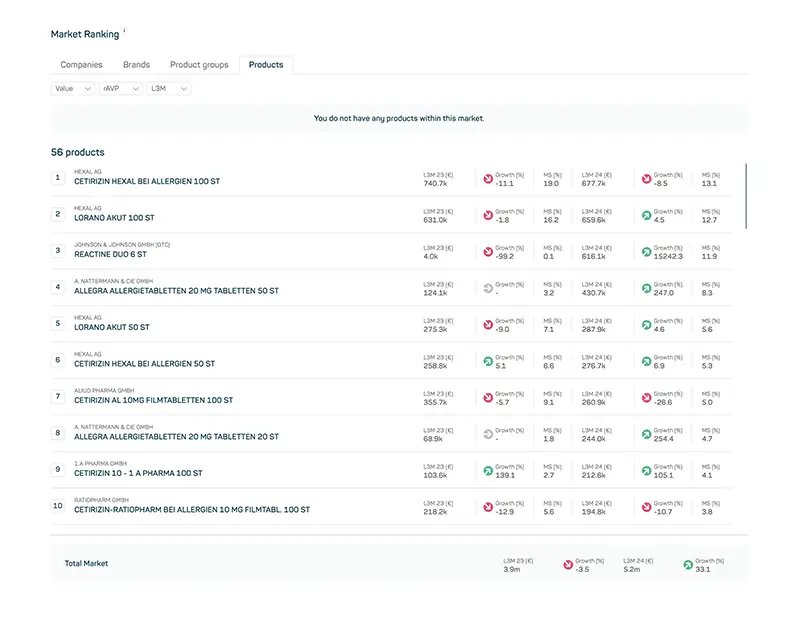This screenshot has width=800, height=624.
Task: Click green L3M 24 growth icon for LORANO AKUT 100 ST
Action: (x=646, y=215)
